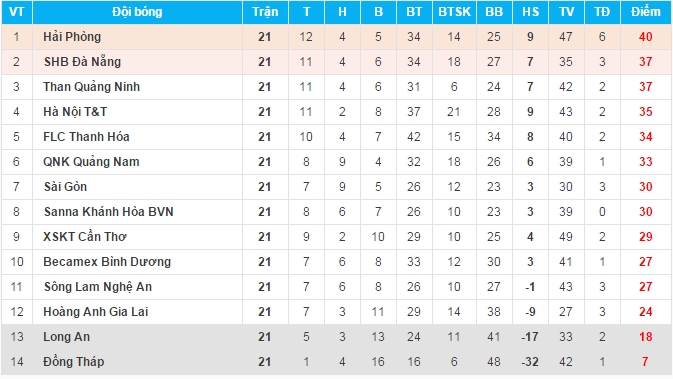Click the QNK Quảng Nam row name

click(x=91, y=162)
